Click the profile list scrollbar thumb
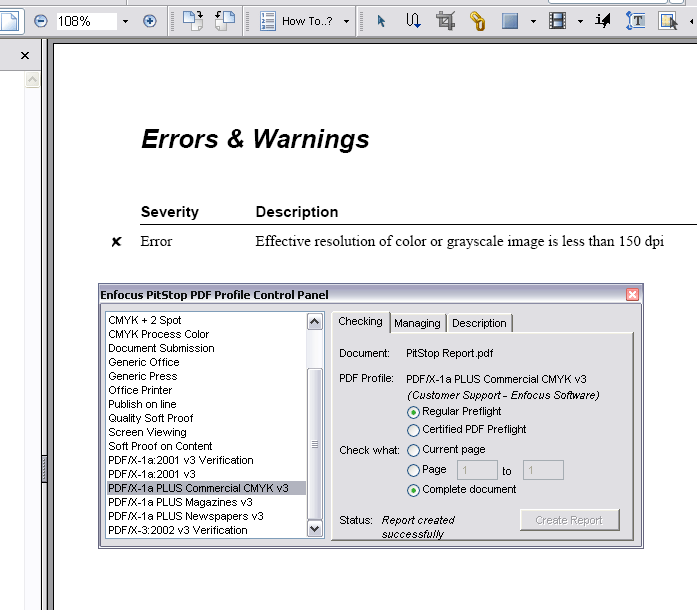The height and width of the screenshot is (610, 697). tap(315, 444)
